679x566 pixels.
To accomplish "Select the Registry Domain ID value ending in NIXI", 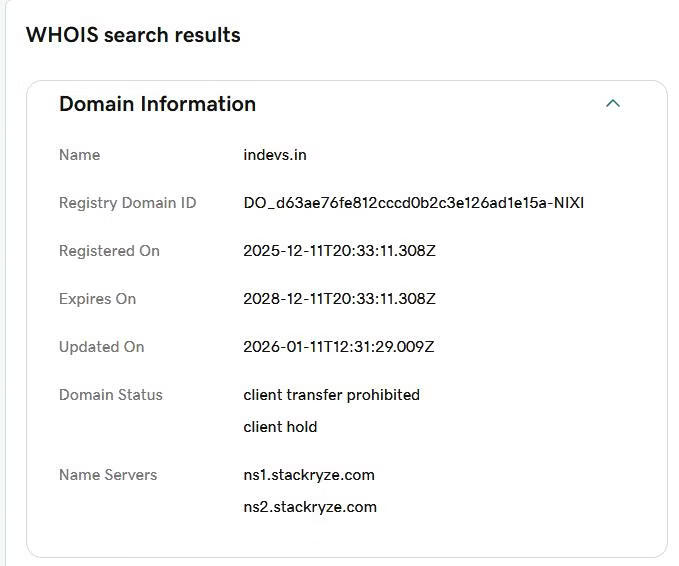I will click(413, 203).
